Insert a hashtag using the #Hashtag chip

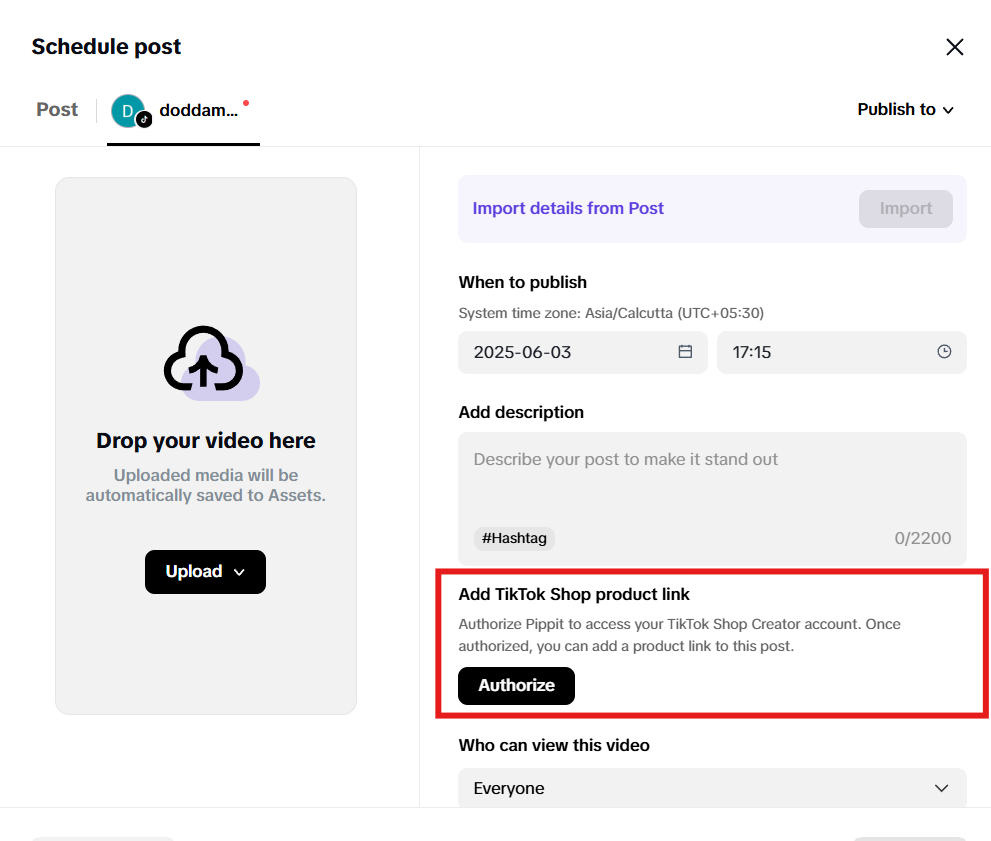[514, 538]
